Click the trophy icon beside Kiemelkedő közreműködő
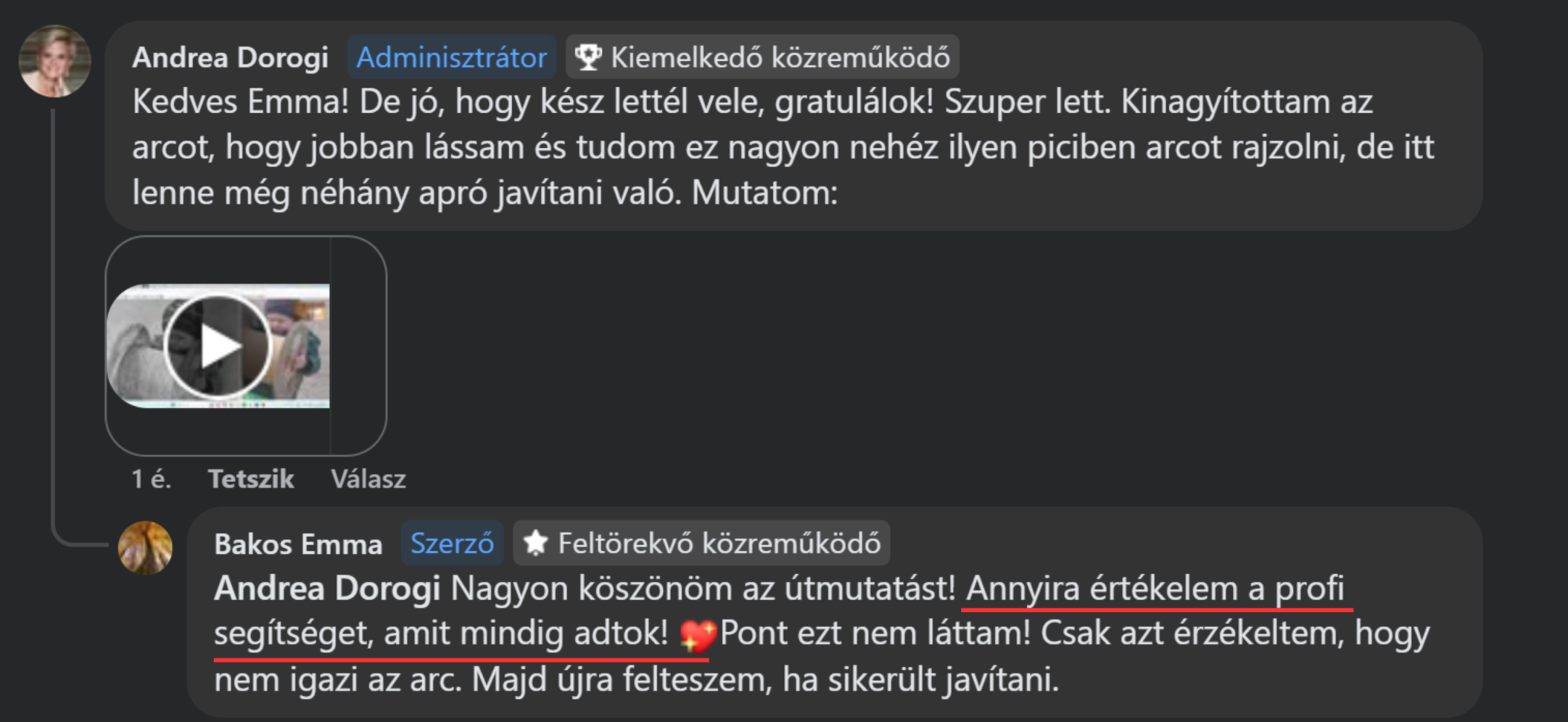This screenshot has width=1568, height=722. click(589, 56)
